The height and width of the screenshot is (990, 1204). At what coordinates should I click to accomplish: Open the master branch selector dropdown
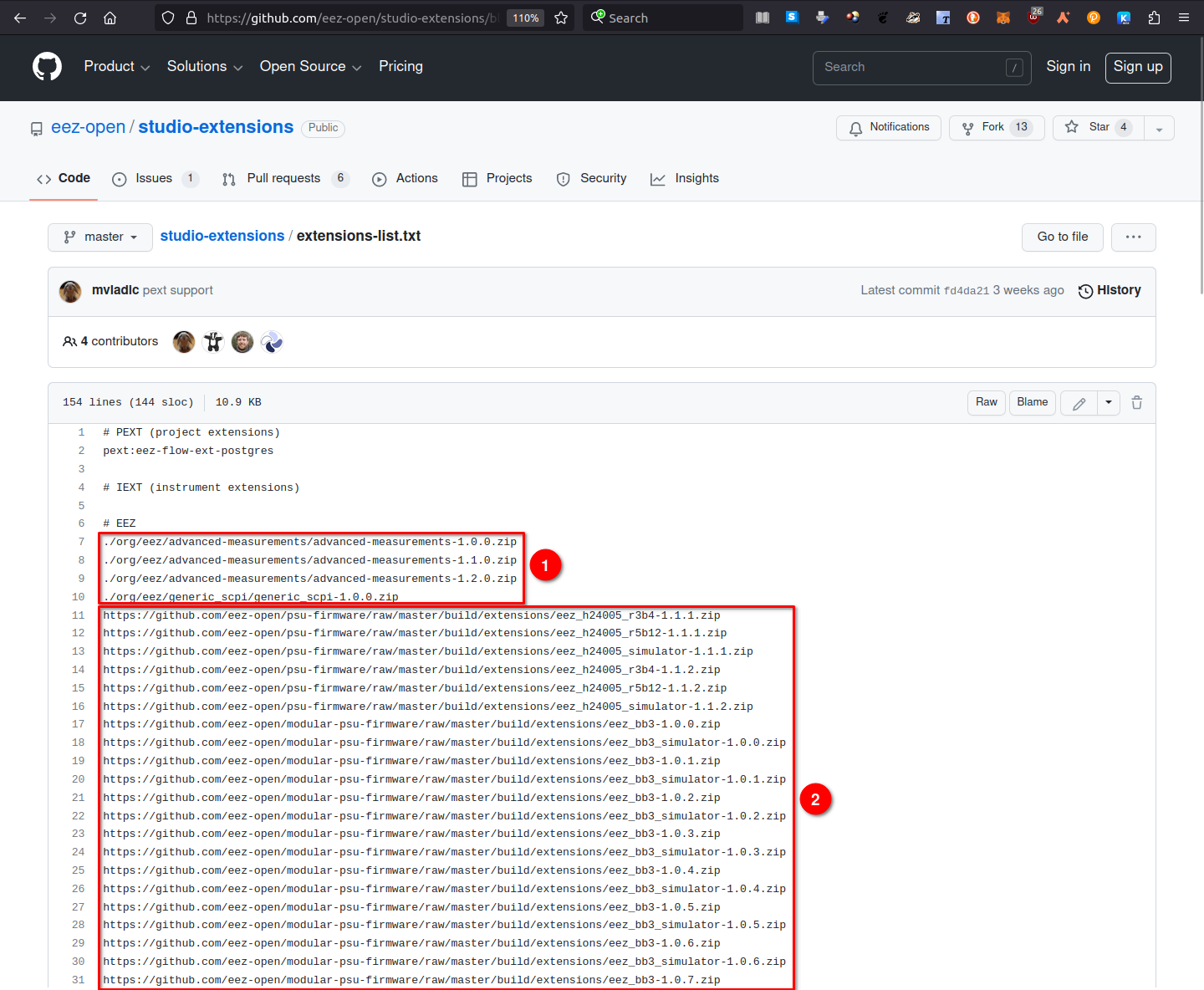[100, 237]
